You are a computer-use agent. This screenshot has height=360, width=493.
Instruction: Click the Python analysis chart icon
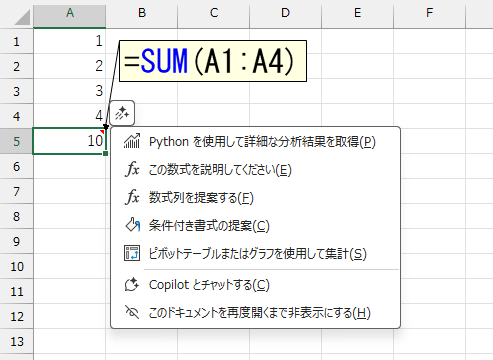pyautogui.click(x=132, y=141)
